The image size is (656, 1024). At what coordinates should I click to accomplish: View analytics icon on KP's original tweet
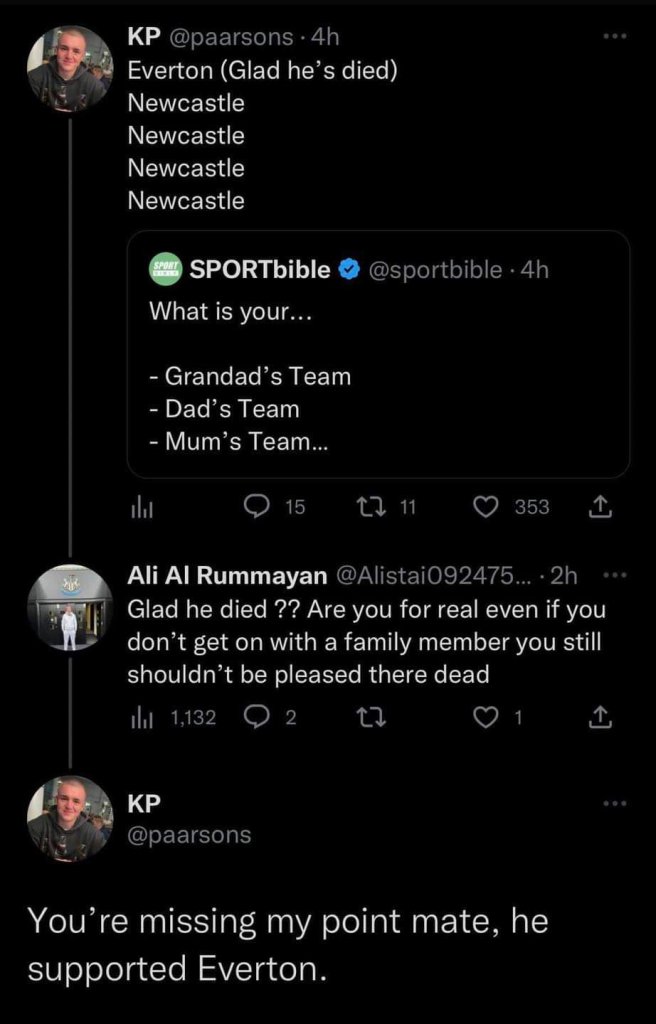[x=138, y=508]
